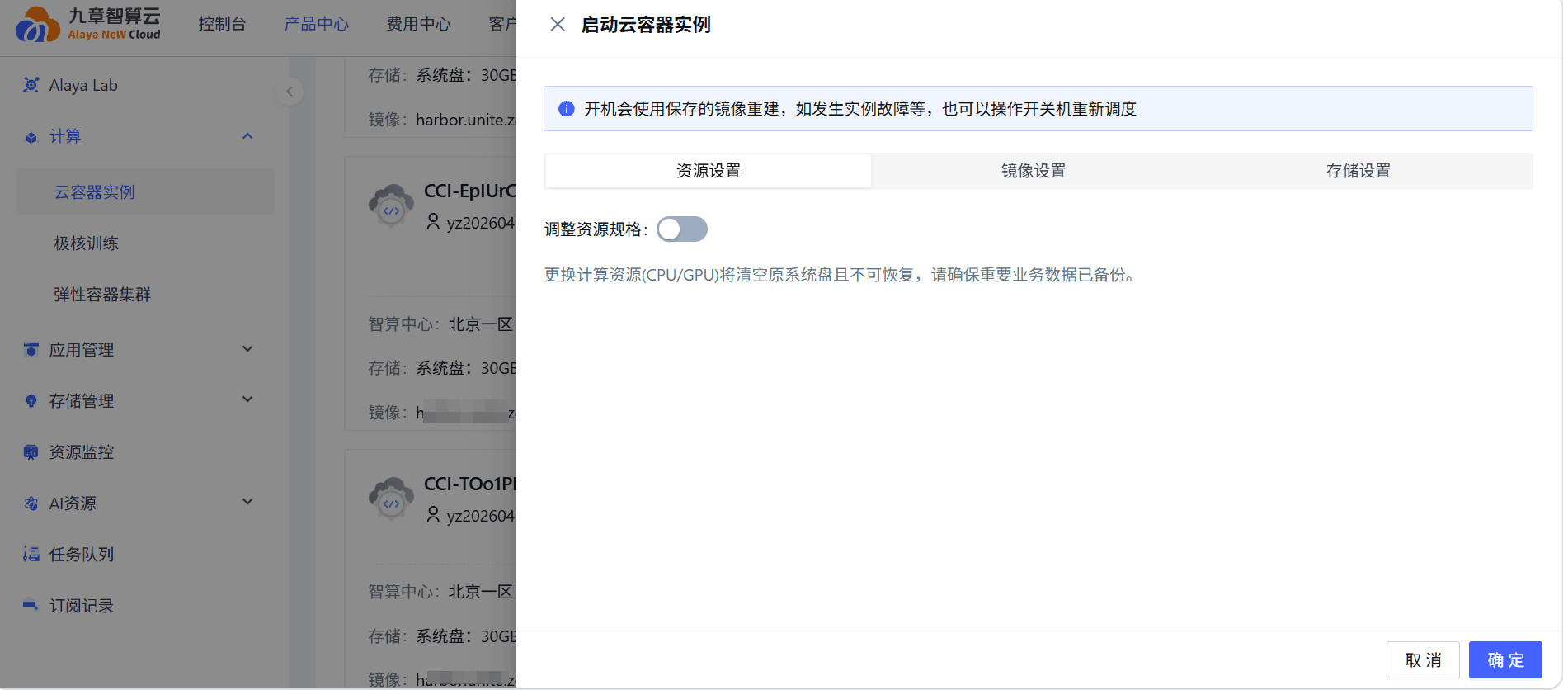Open Alaya Lab in the sidebar
This screenshot has height=690, width=1568.
pyautogui.click(x=83, y=85)
